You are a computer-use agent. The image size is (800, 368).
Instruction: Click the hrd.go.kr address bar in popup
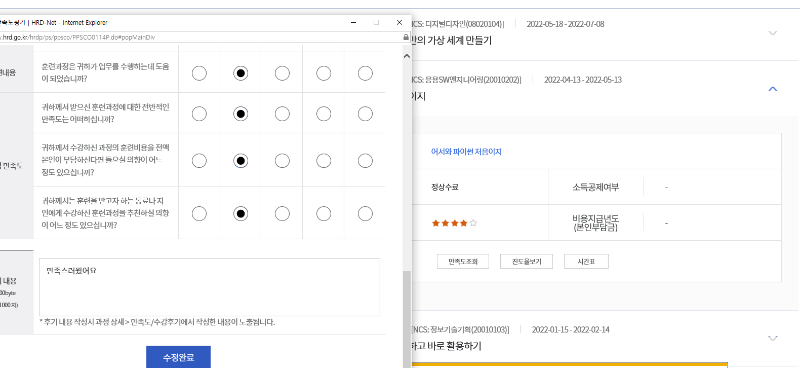(x=202, y=37)
